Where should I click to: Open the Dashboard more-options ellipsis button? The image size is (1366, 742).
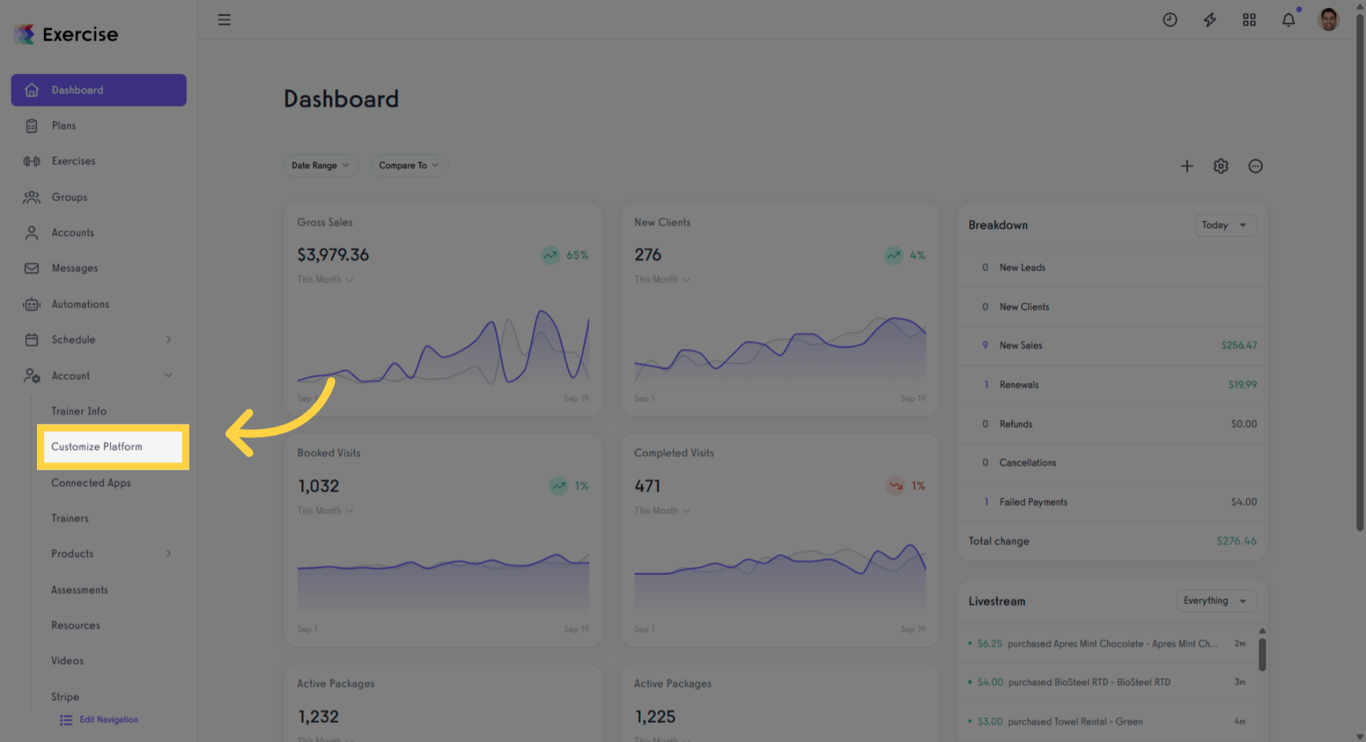pyautogui.click(x=1256, y=166)
